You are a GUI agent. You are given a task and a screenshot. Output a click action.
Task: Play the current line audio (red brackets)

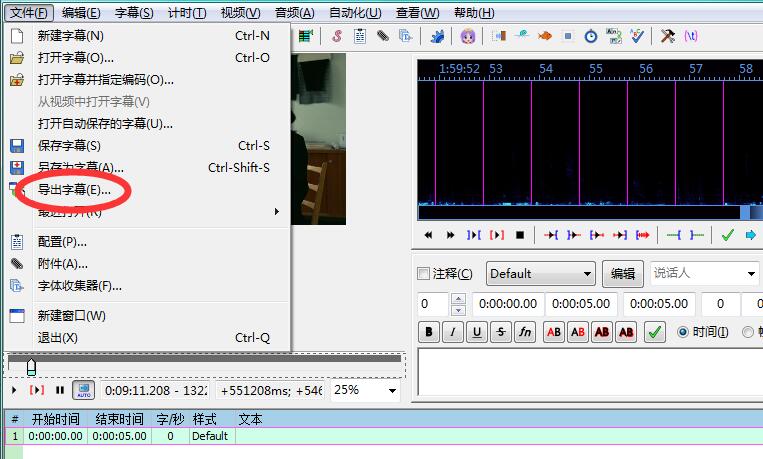497,235
